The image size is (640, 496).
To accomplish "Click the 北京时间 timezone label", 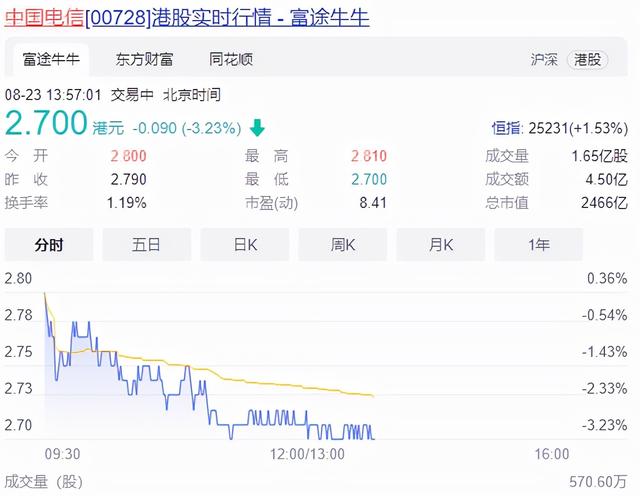I will [192, 95].
